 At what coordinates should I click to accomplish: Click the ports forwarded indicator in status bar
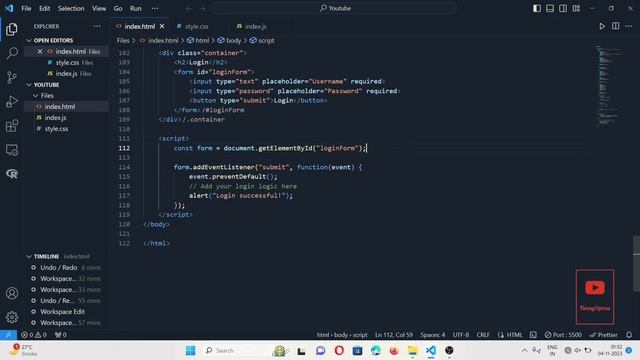(60, 335)
